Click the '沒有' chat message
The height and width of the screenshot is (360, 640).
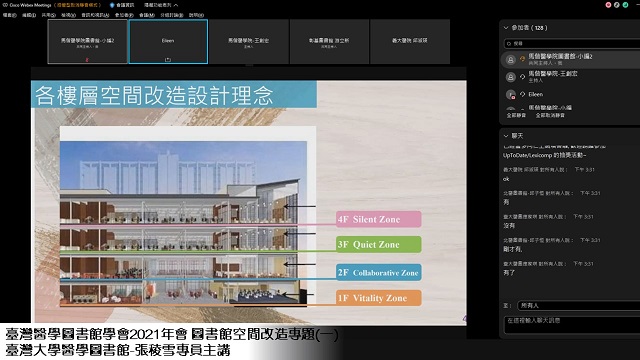[509, 225]
